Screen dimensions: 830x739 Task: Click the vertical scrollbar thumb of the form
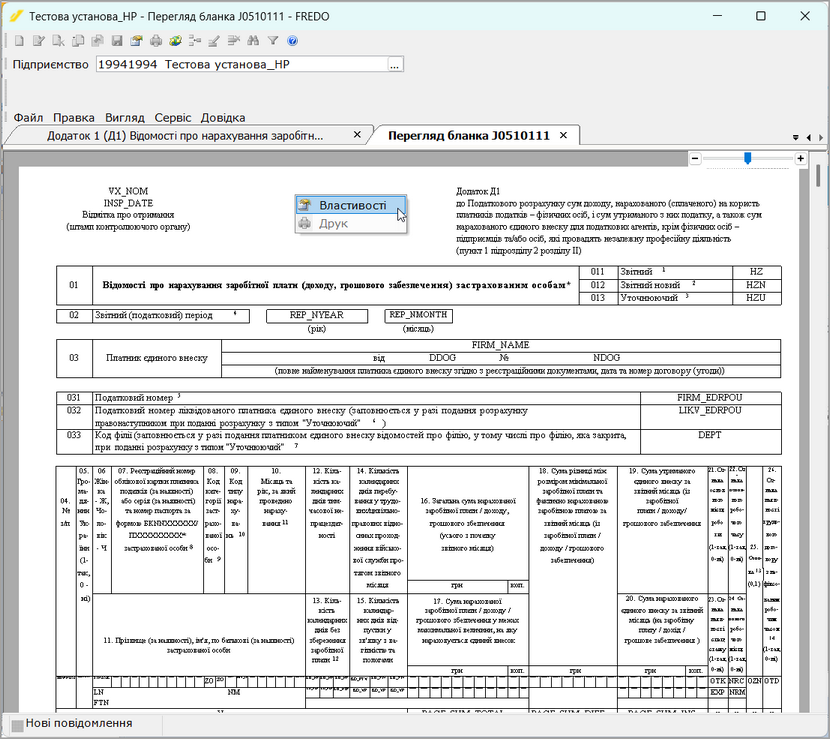click(x=818, y=176)
